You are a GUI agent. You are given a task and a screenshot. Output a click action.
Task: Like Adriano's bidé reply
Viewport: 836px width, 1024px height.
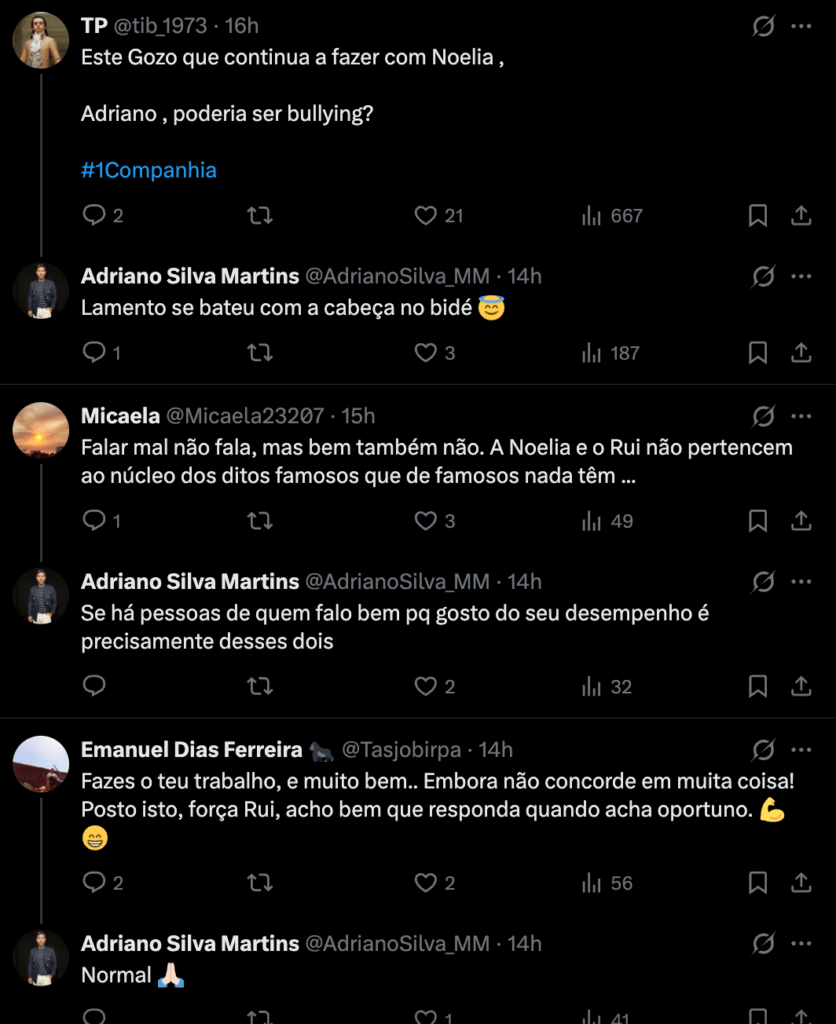click(427, 353)
